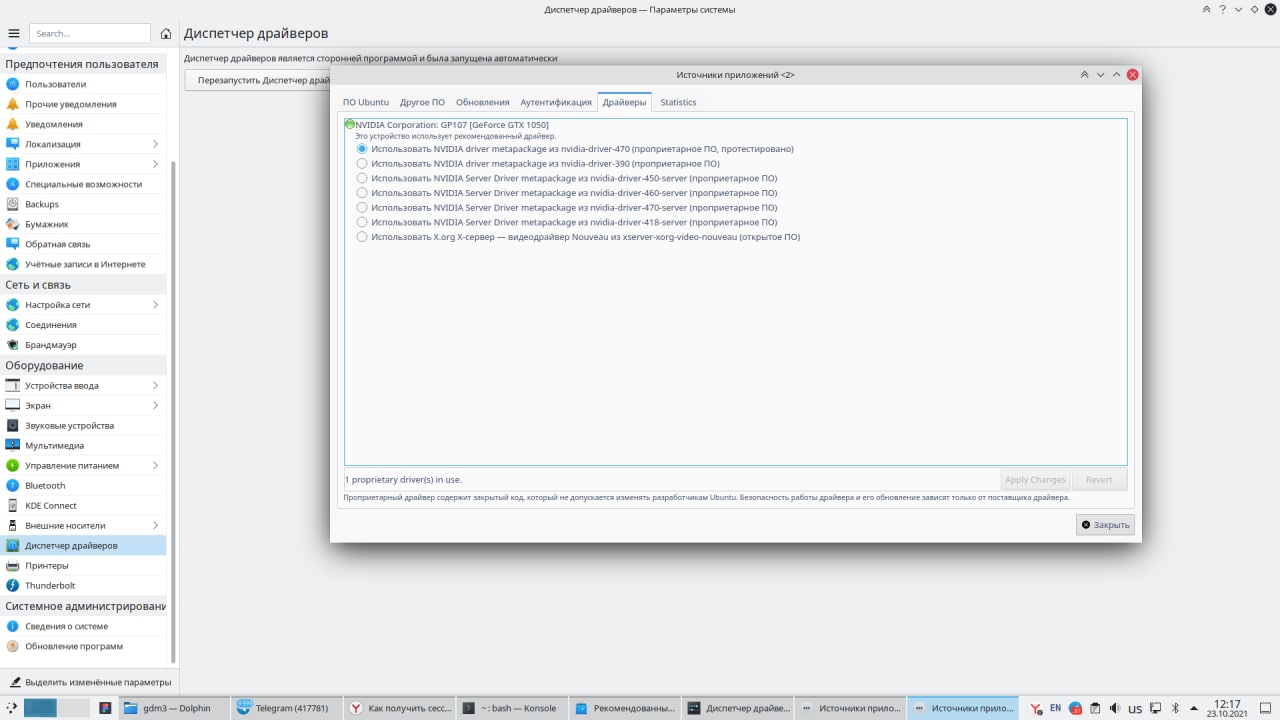The height and width of the screenshot is (720, 1280).
Task: Open KDE Connect settings
Action: click(x=84, y=505)
